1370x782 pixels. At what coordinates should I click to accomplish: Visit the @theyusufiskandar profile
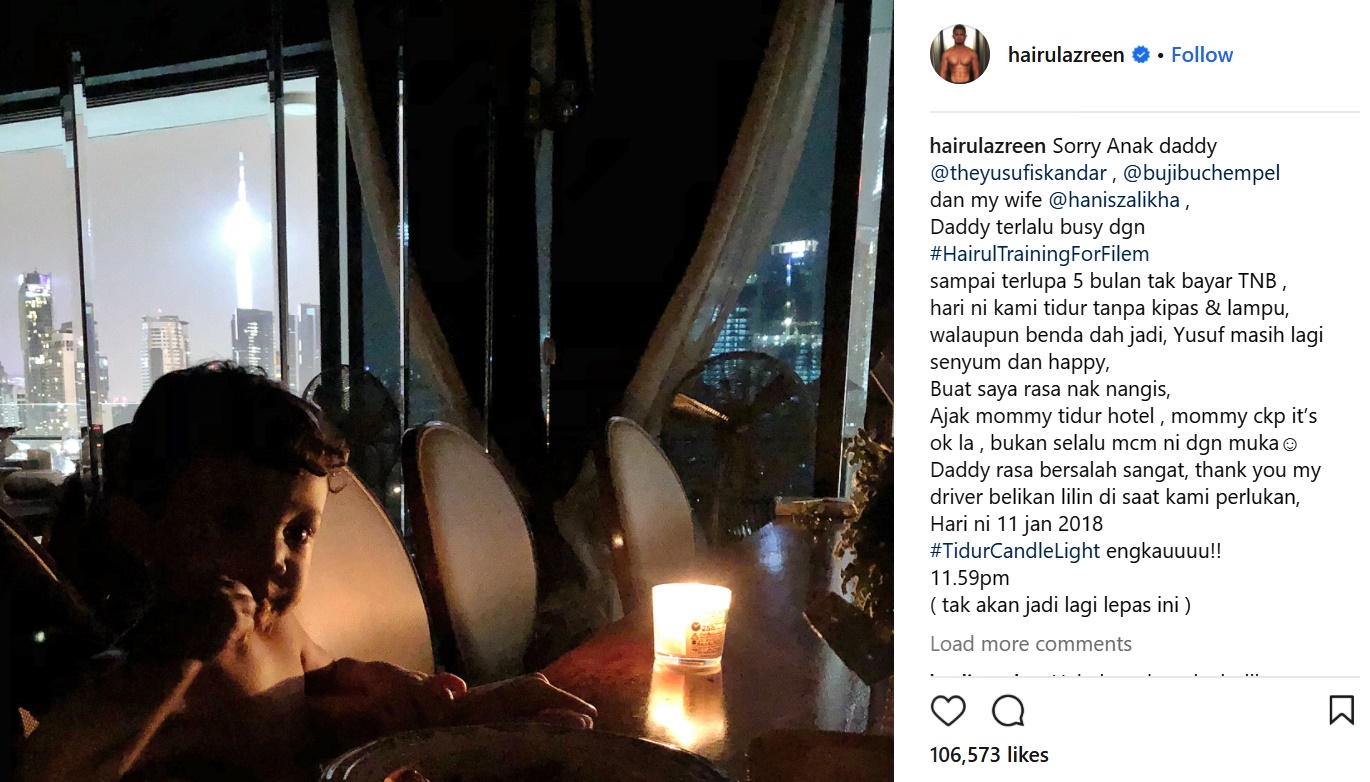coord(1019,173)
